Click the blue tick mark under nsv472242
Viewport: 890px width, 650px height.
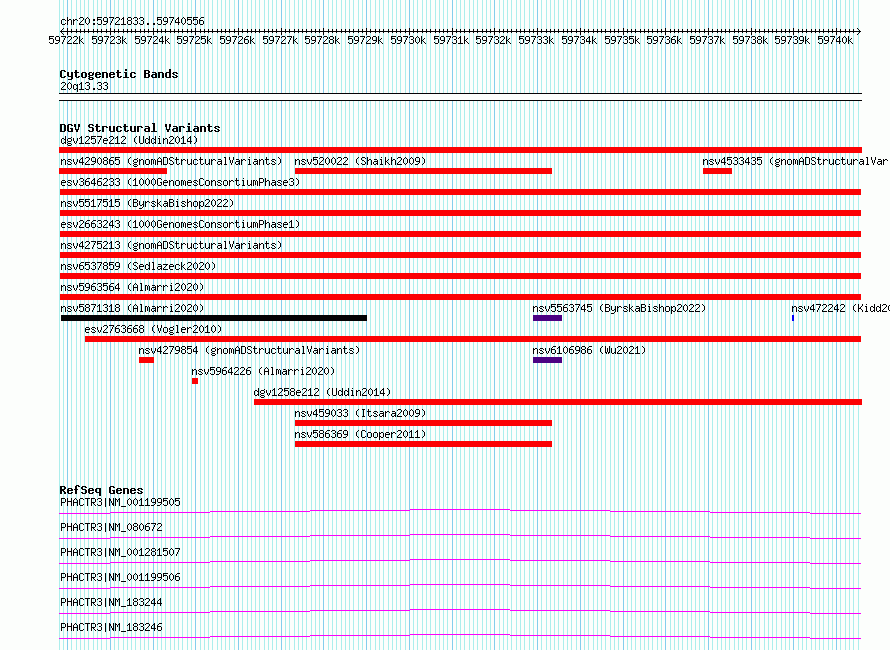(792, 318)
